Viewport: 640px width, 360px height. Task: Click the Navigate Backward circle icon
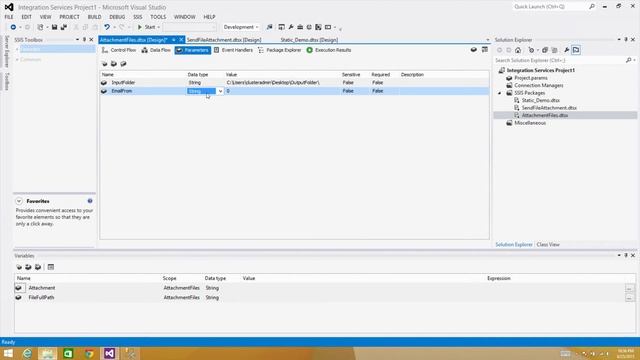pos(13,27)
